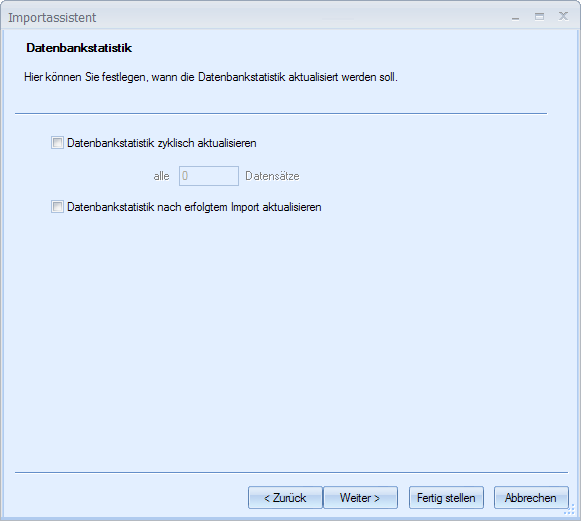
Task: Close the Importassistent dialog with X
Action: click(563, 16)
